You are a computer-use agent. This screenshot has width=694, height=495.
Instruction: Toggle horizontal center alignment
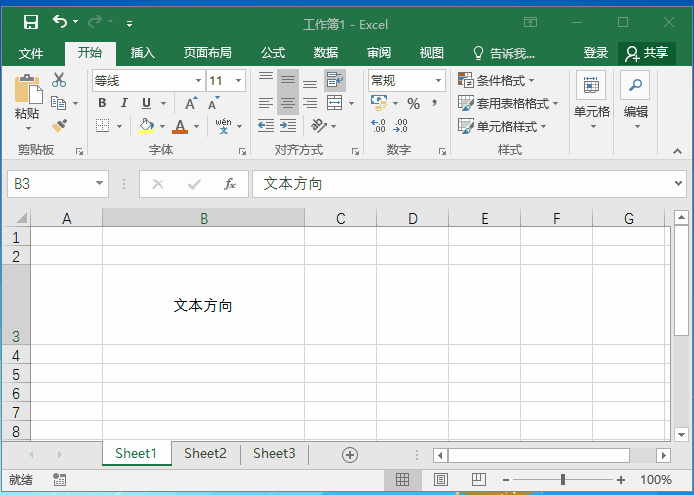coord(288,103)
